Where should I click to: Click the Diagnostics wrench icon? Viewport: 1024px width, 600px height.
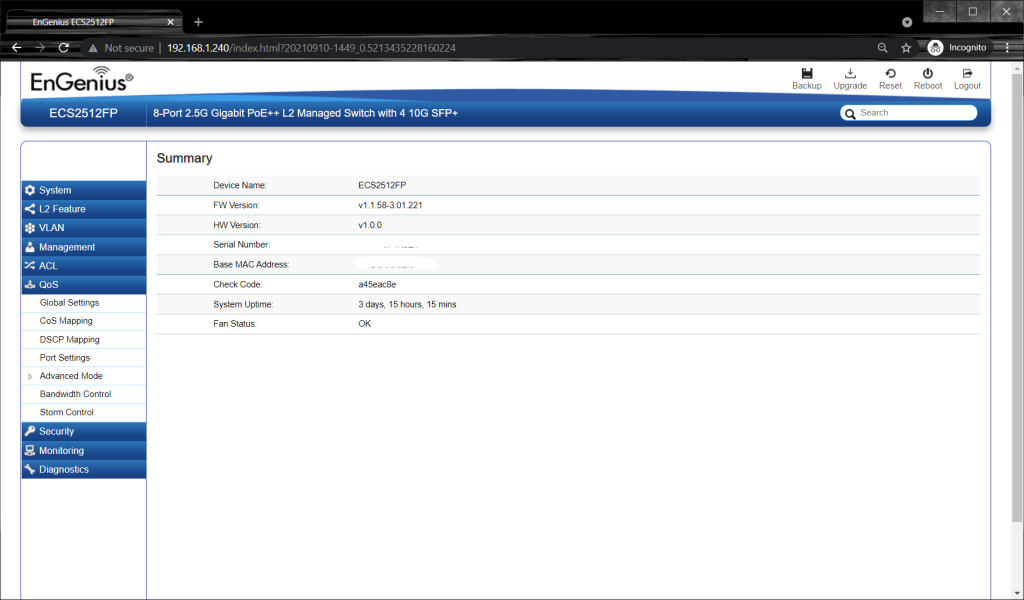(30, 469)
